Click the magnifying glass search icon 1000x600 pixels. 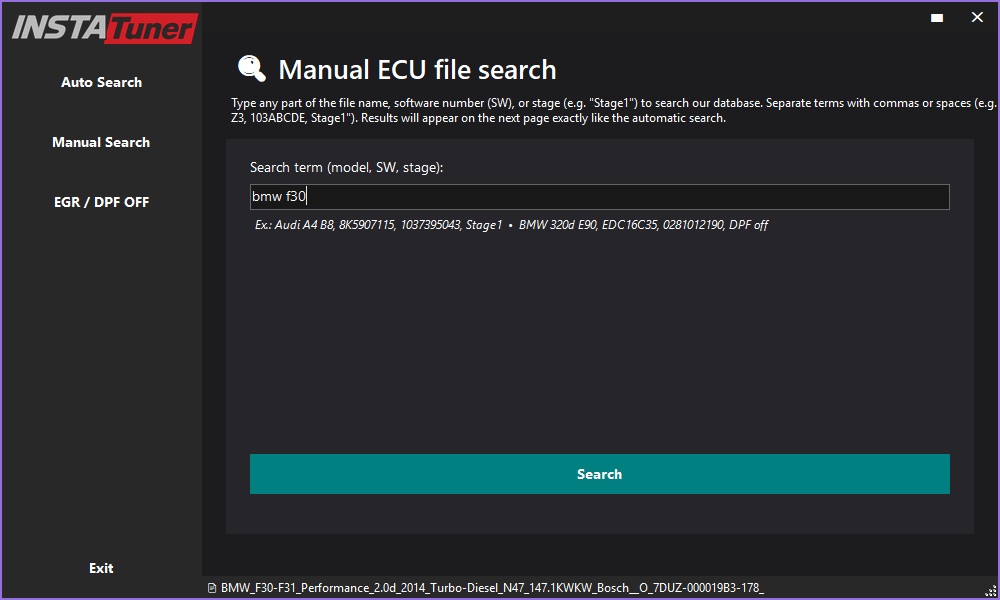[252, 69]
